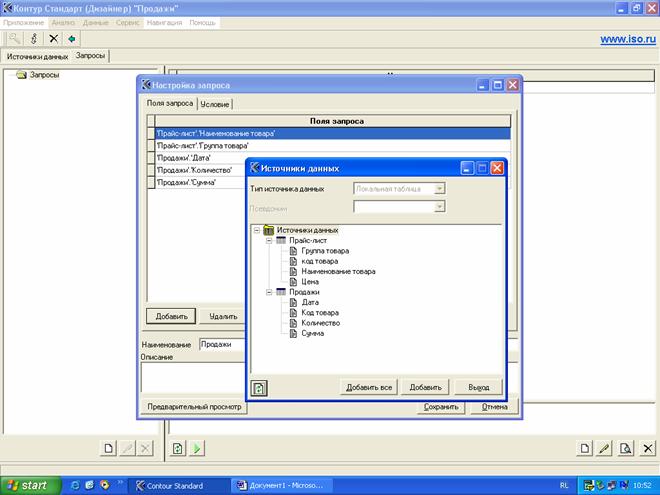Select the Цена field in Прайс-лист

tap(310, 282)
